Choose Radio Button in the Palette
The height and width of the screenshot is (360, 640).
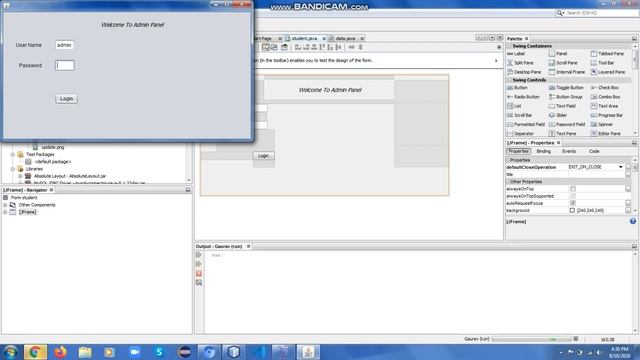(x=523, y=97)
